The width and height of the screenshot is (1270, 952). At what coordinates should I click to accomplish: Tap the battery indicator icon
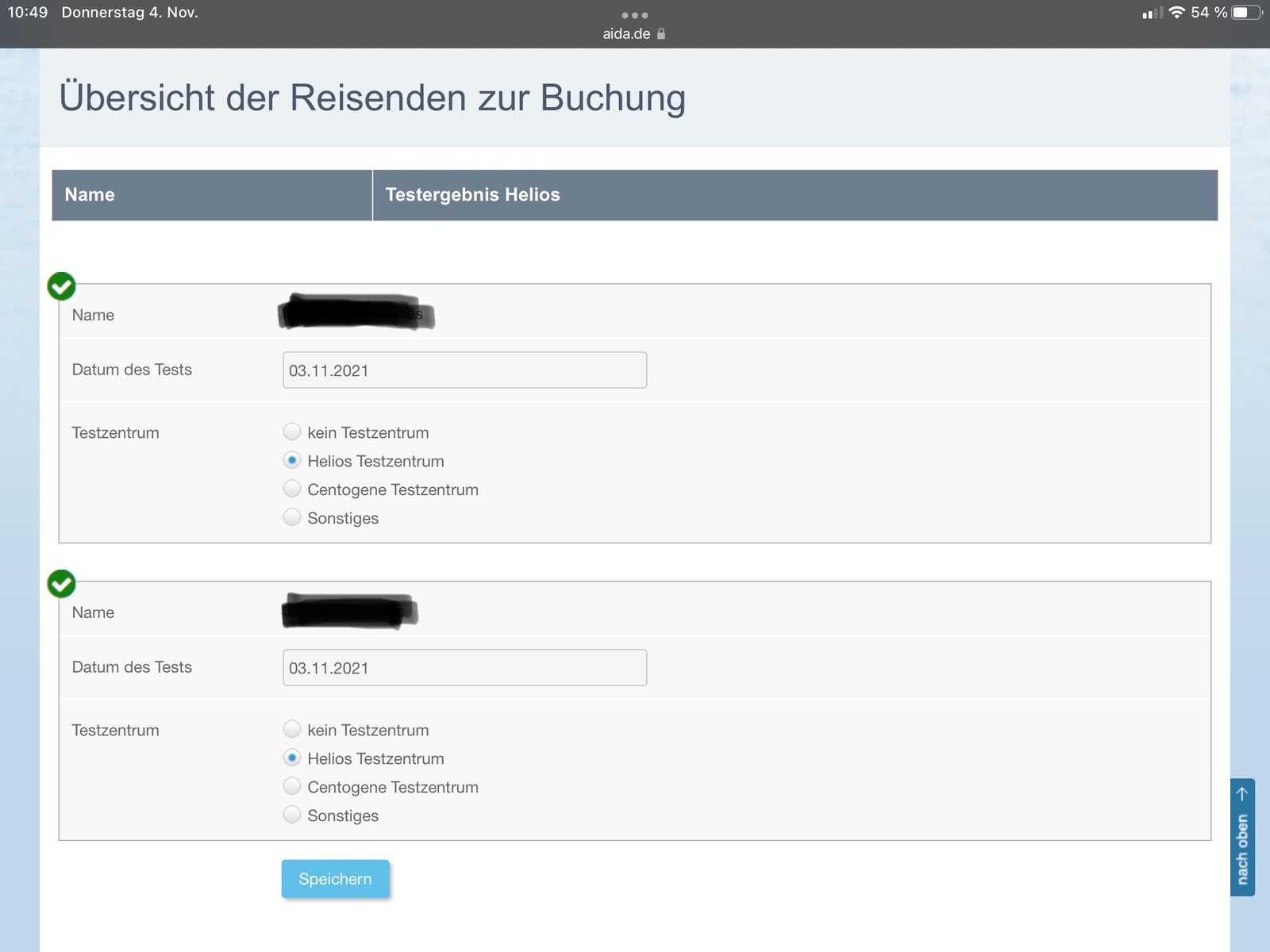(x=1246, y=13)
